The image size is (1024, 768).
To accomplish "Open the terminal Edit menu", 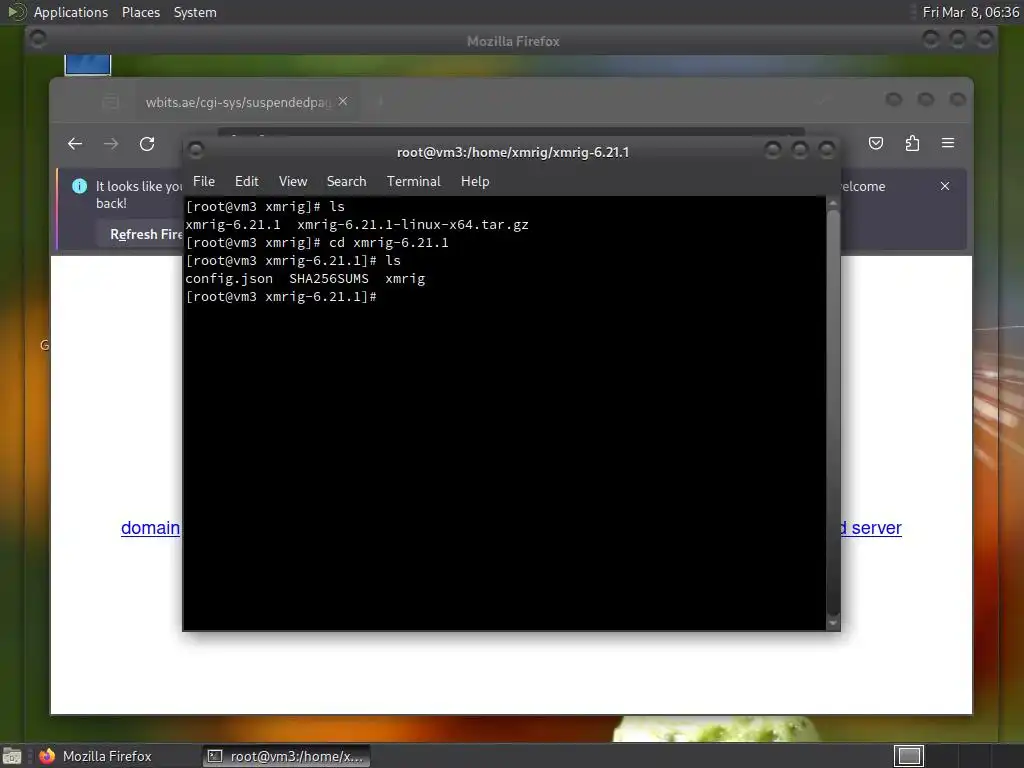I will pyautogui.click(x=246, y=182).
